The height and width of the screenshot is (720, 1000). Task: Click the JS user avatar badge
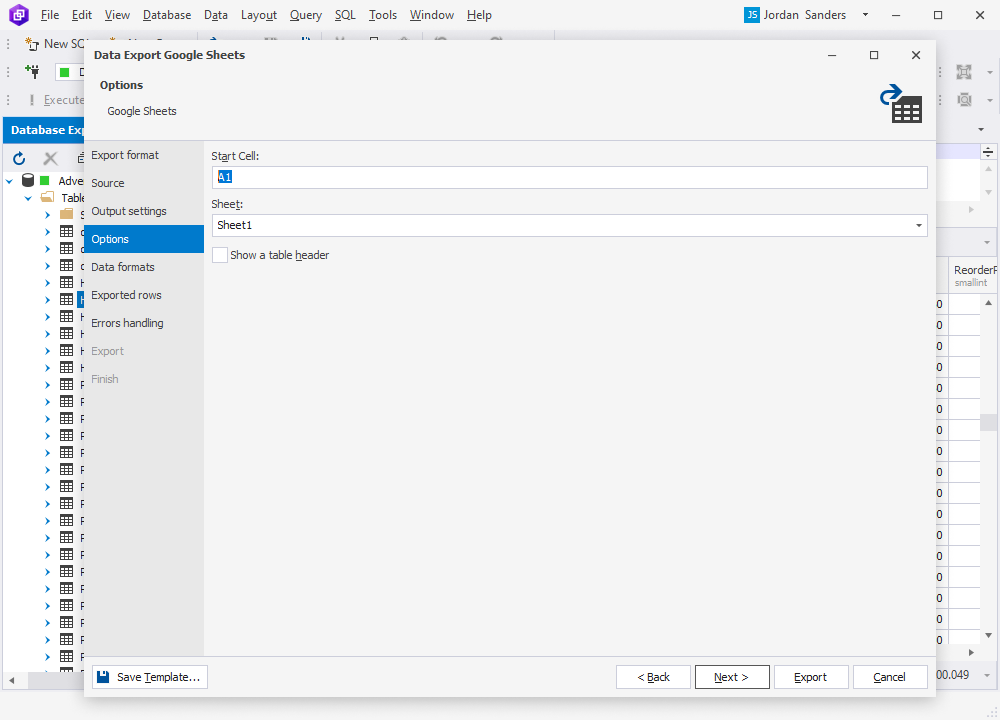(752, 15)
